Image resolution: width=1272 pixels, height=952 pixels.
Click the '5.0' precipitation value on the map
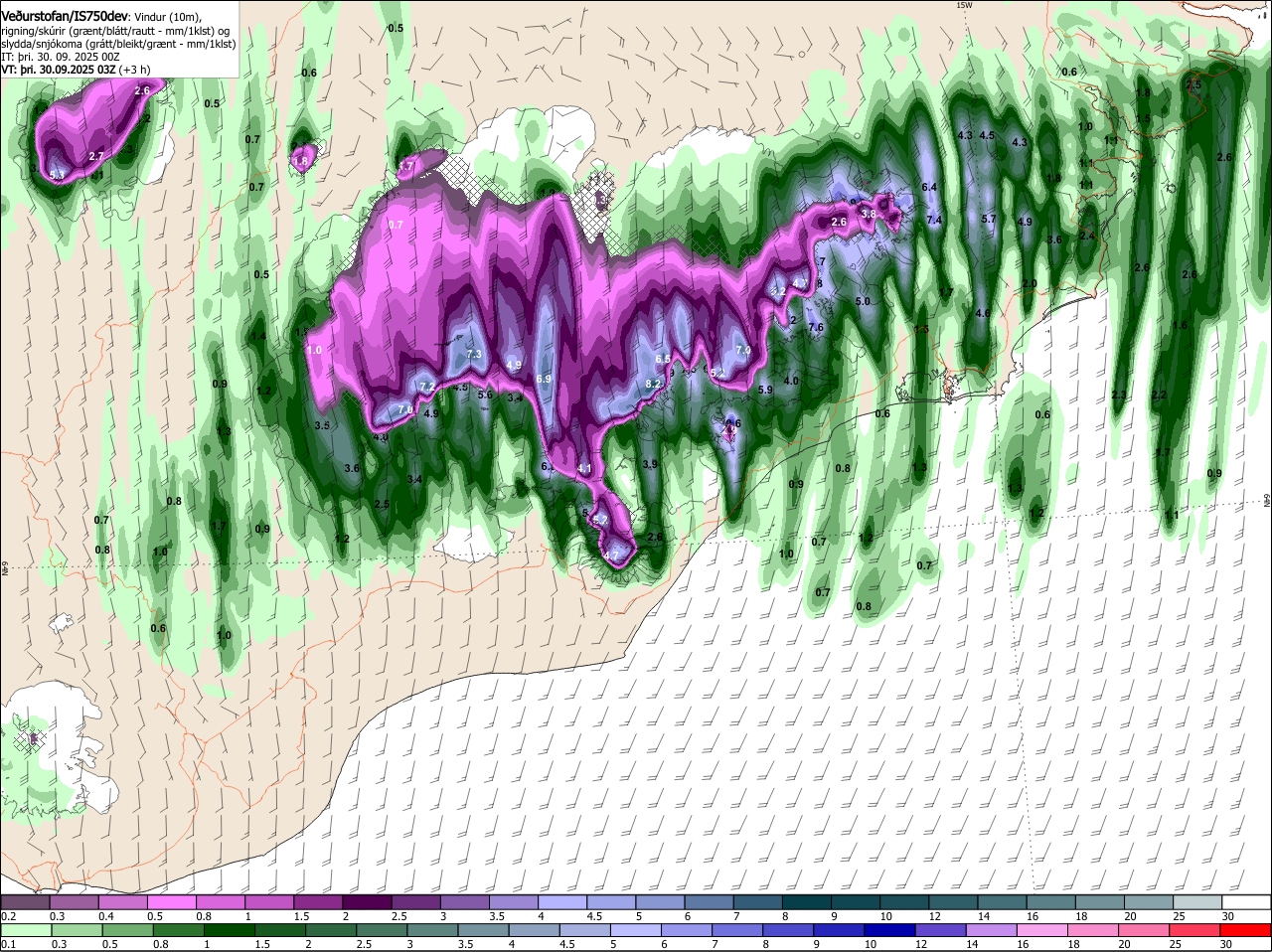point(863,301)
